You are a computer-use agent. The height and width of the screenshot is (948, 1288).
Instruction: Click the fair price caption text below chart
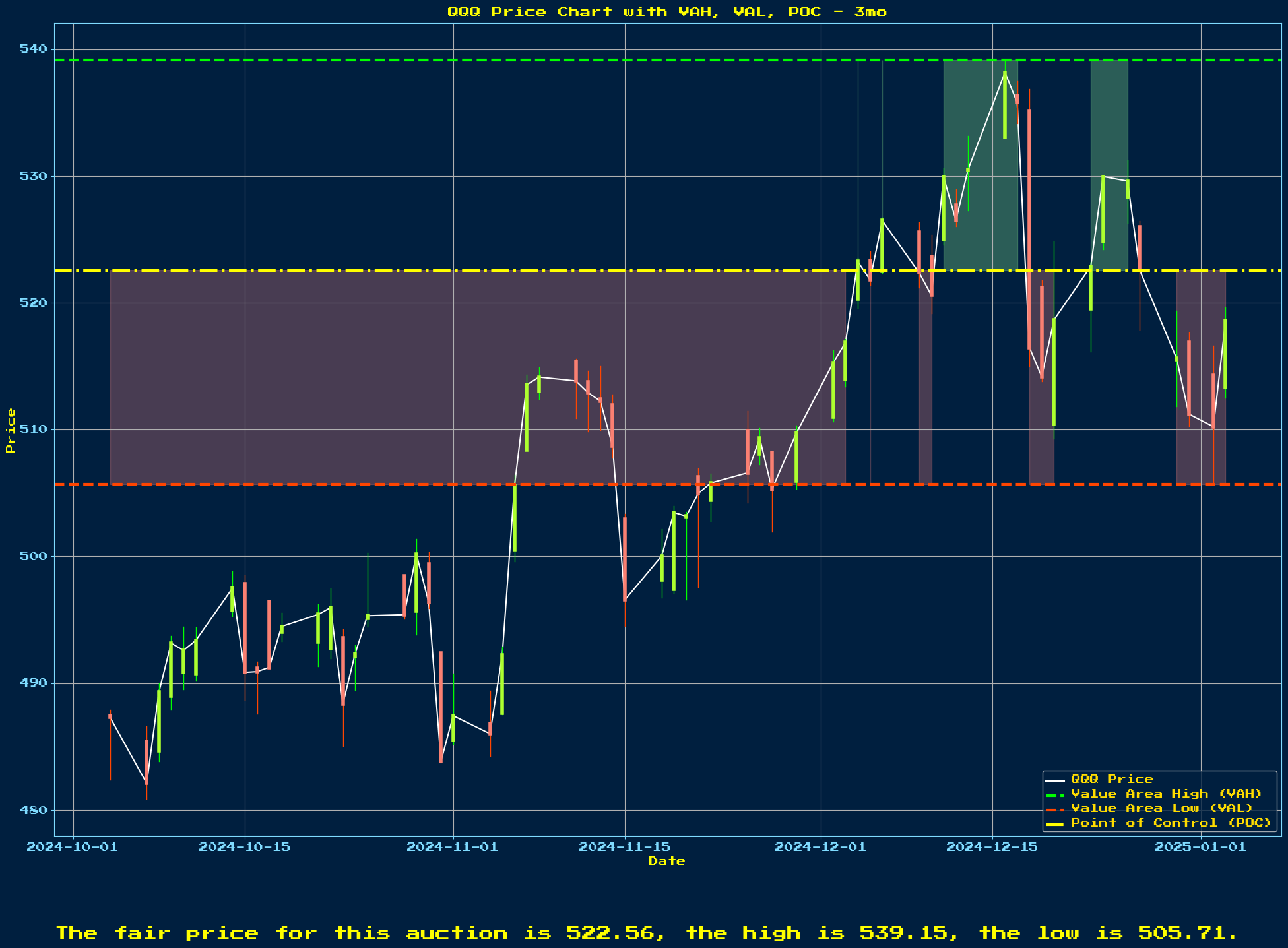[647, 933]
